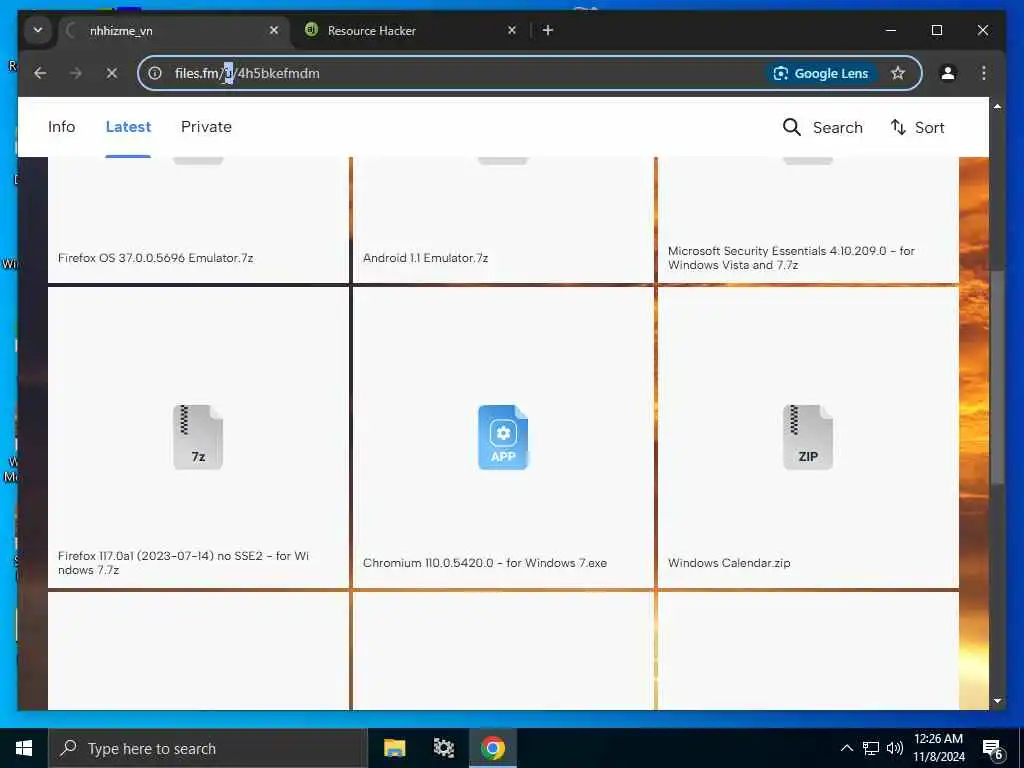Image resolution: width=1024 pixels, height=768 pixels.
Task: Activate Google Lens in address bar
Action: click(x=821, y=73)
